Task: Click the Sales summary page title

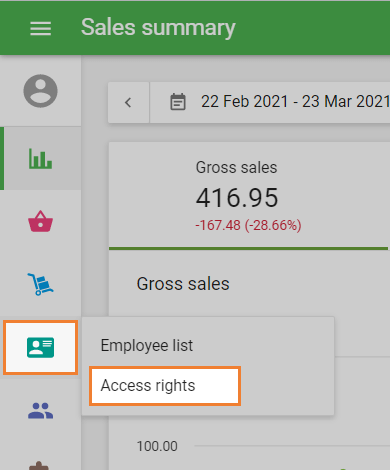Action: tap(158, 28)
